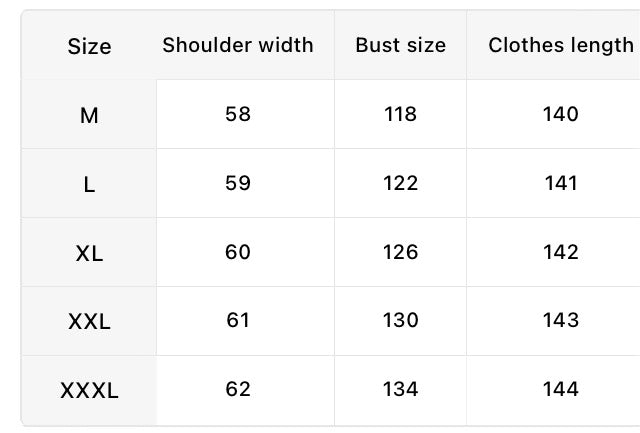Image resolution: width=640 pixels, height=433 pixels.
Task: Select clothes length value 142
Action: (561, 252)
